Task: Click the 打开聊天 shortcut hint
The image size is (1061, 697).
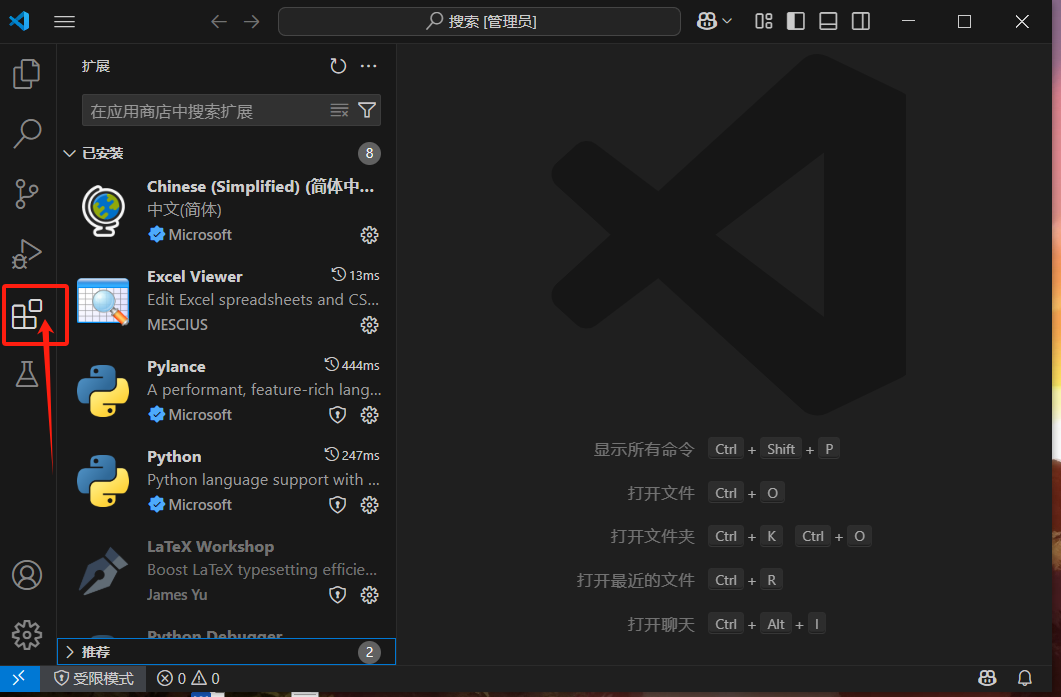Action: point(660,624)
